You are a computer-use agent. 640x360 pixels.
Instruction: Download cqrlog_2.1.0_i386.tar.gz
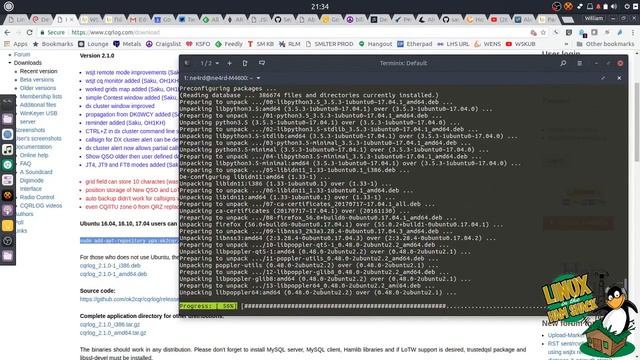110,324
